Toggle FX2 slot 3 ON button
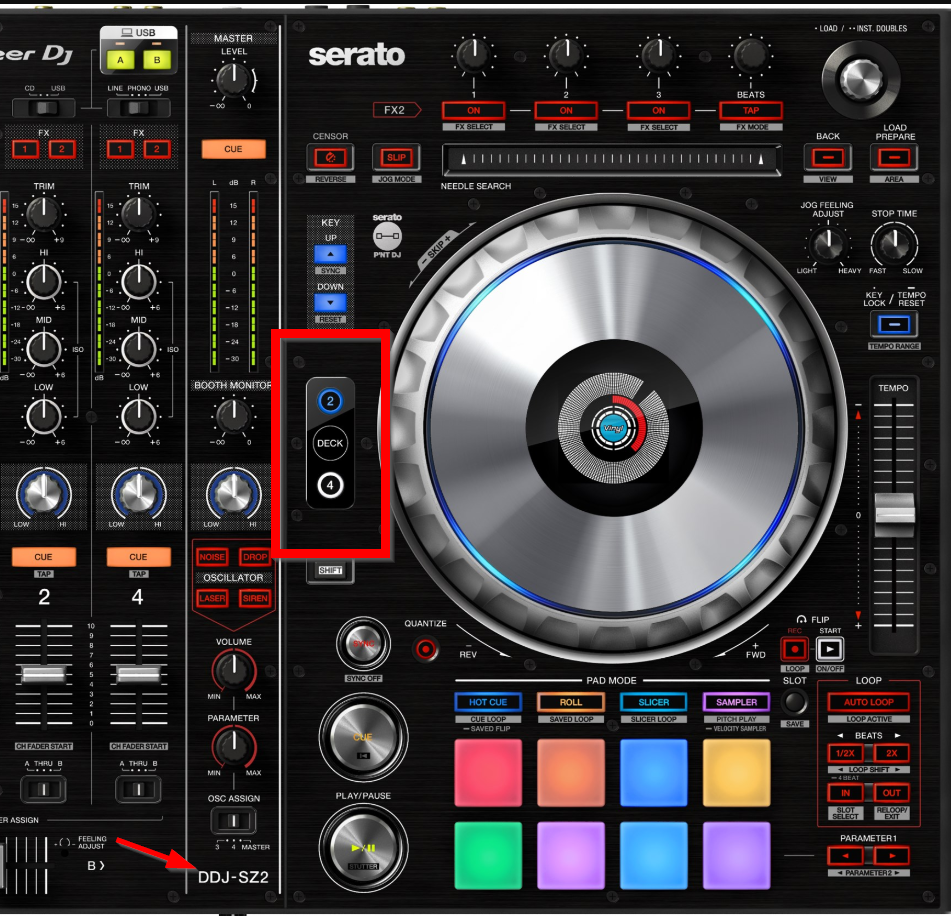The width and height of the screenshot is (951, 916). pos(659,110)
